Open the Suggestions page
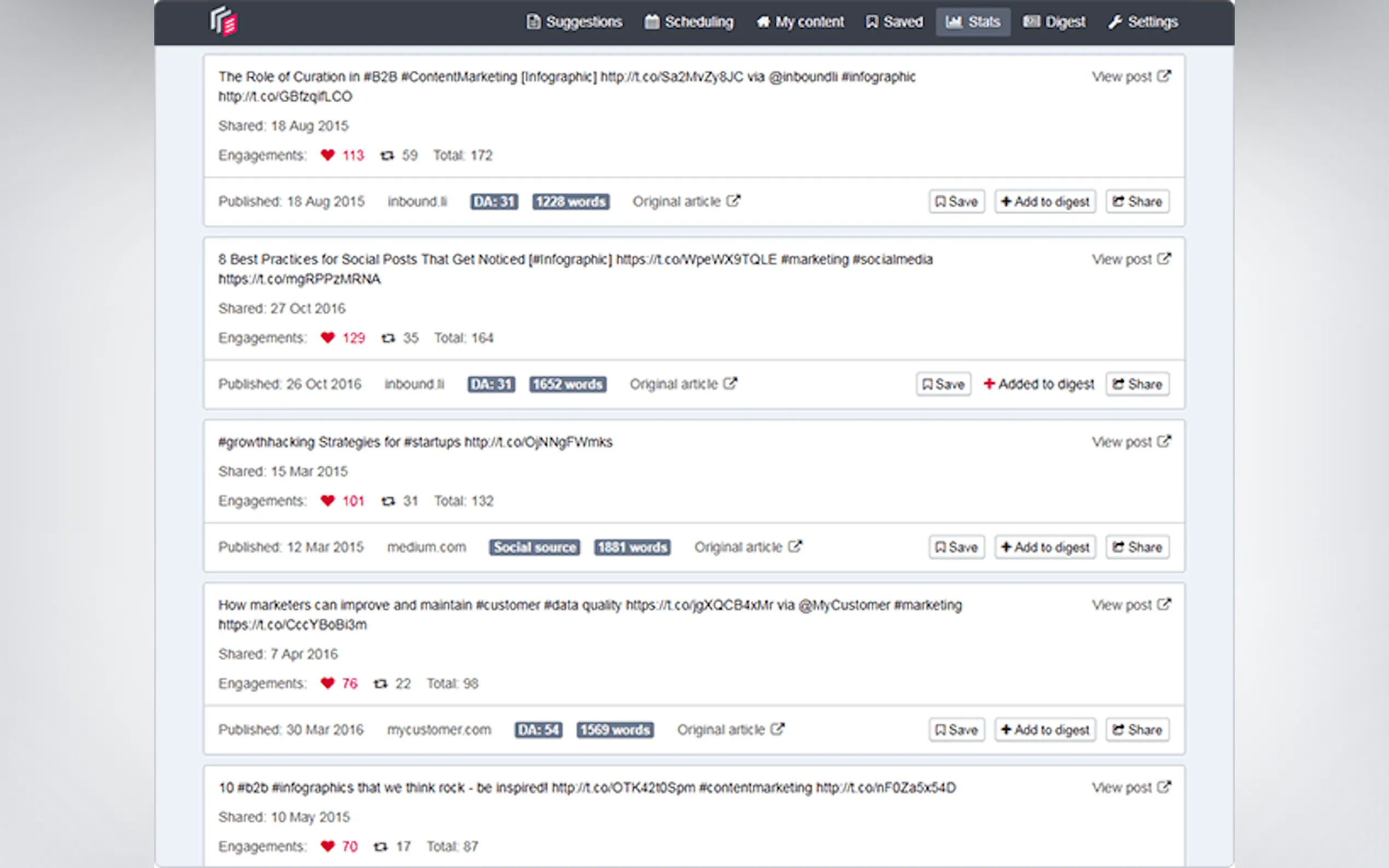 [575, 22]
